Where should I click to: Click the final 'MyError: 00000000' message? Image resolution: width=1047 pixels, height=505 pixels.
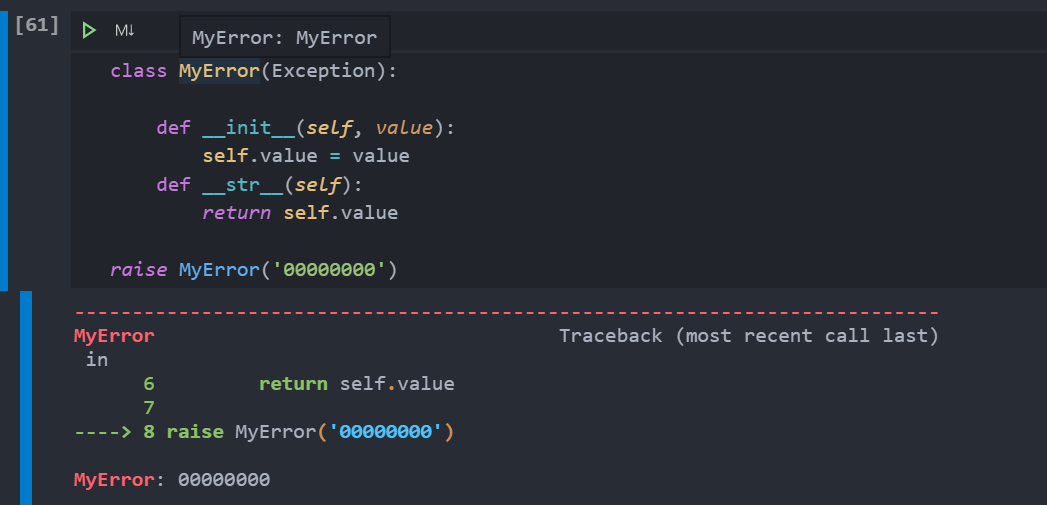(172, 480)
